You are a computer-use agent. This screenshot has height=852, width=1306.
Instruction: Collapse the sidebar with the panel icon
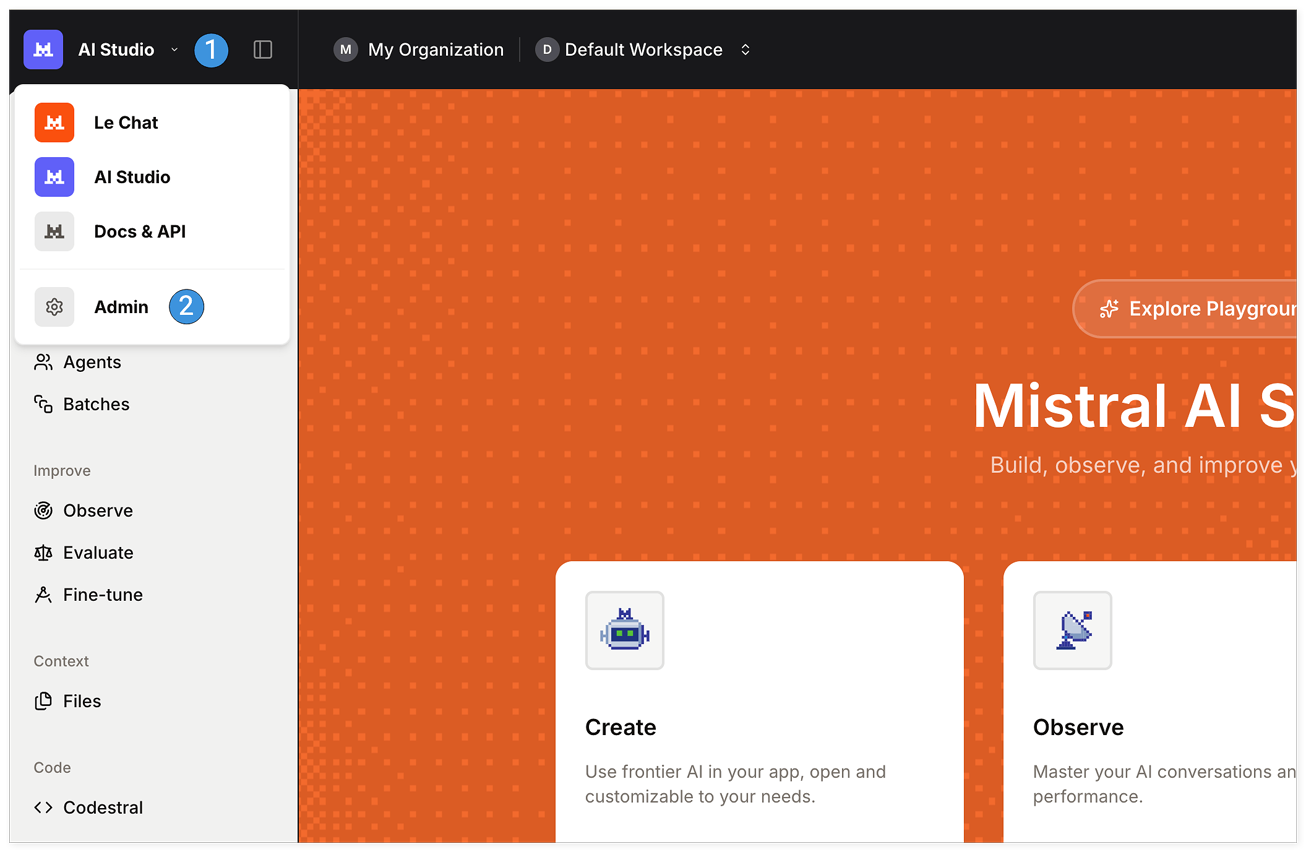coord(263,49)
